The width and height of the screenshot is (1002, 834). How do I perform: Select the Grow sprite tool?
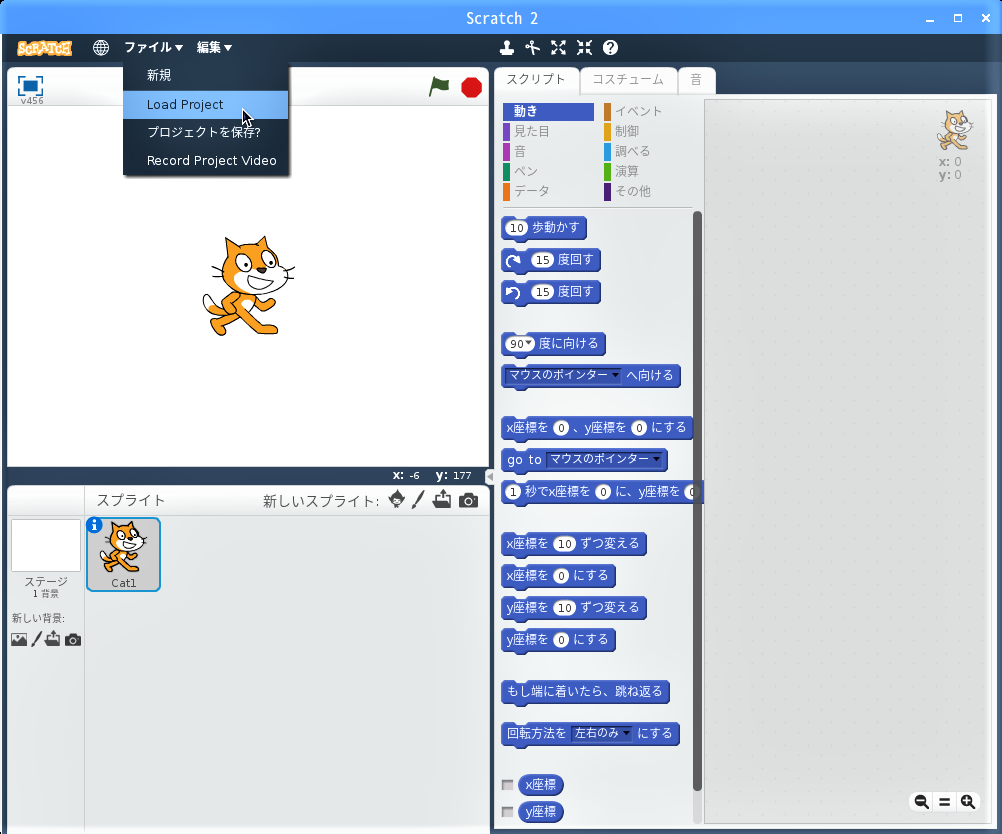[x=559, y=47]
